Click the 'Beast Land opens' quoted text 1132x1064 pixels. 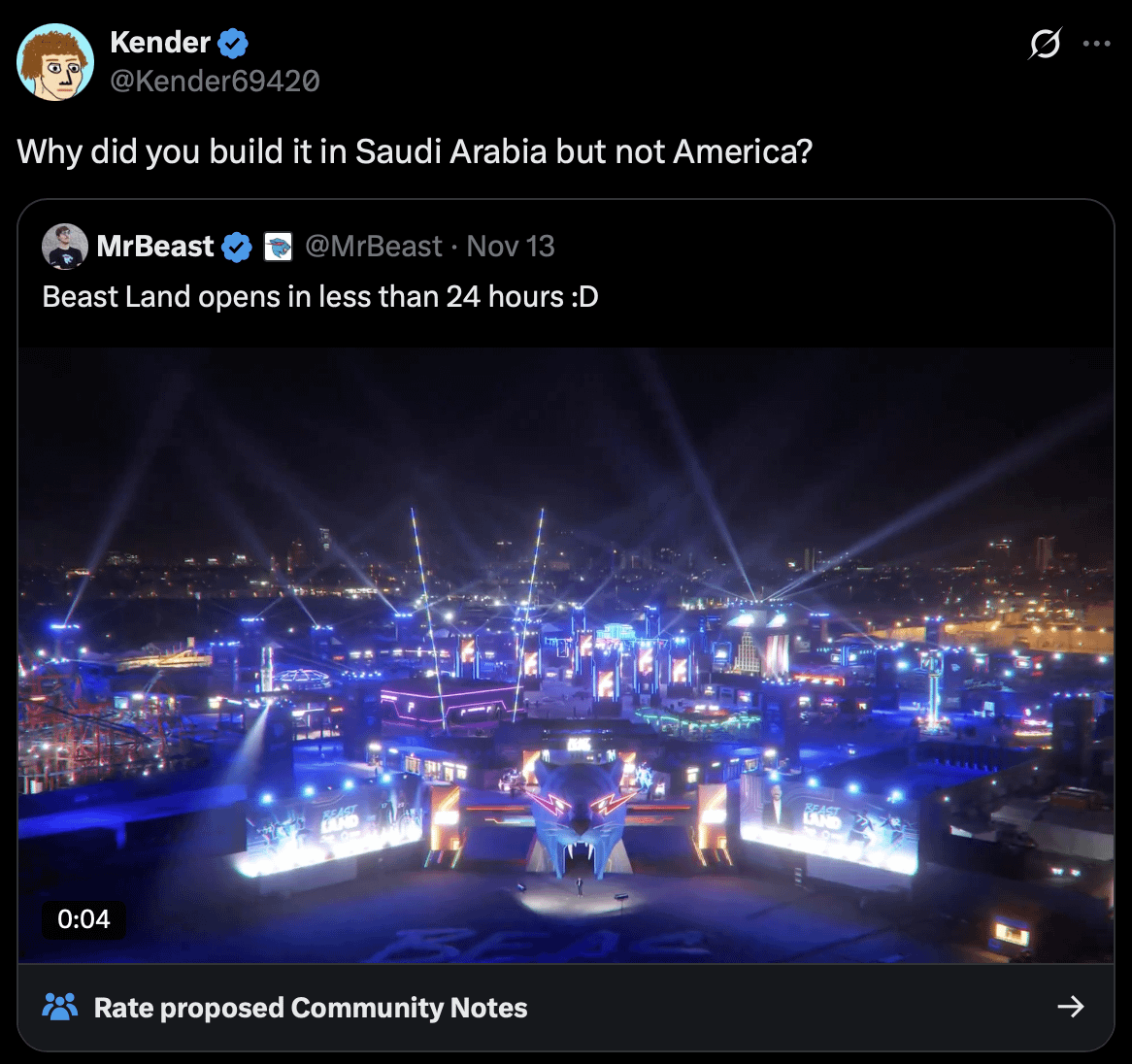pyautogui.click(x=320, y=297)
